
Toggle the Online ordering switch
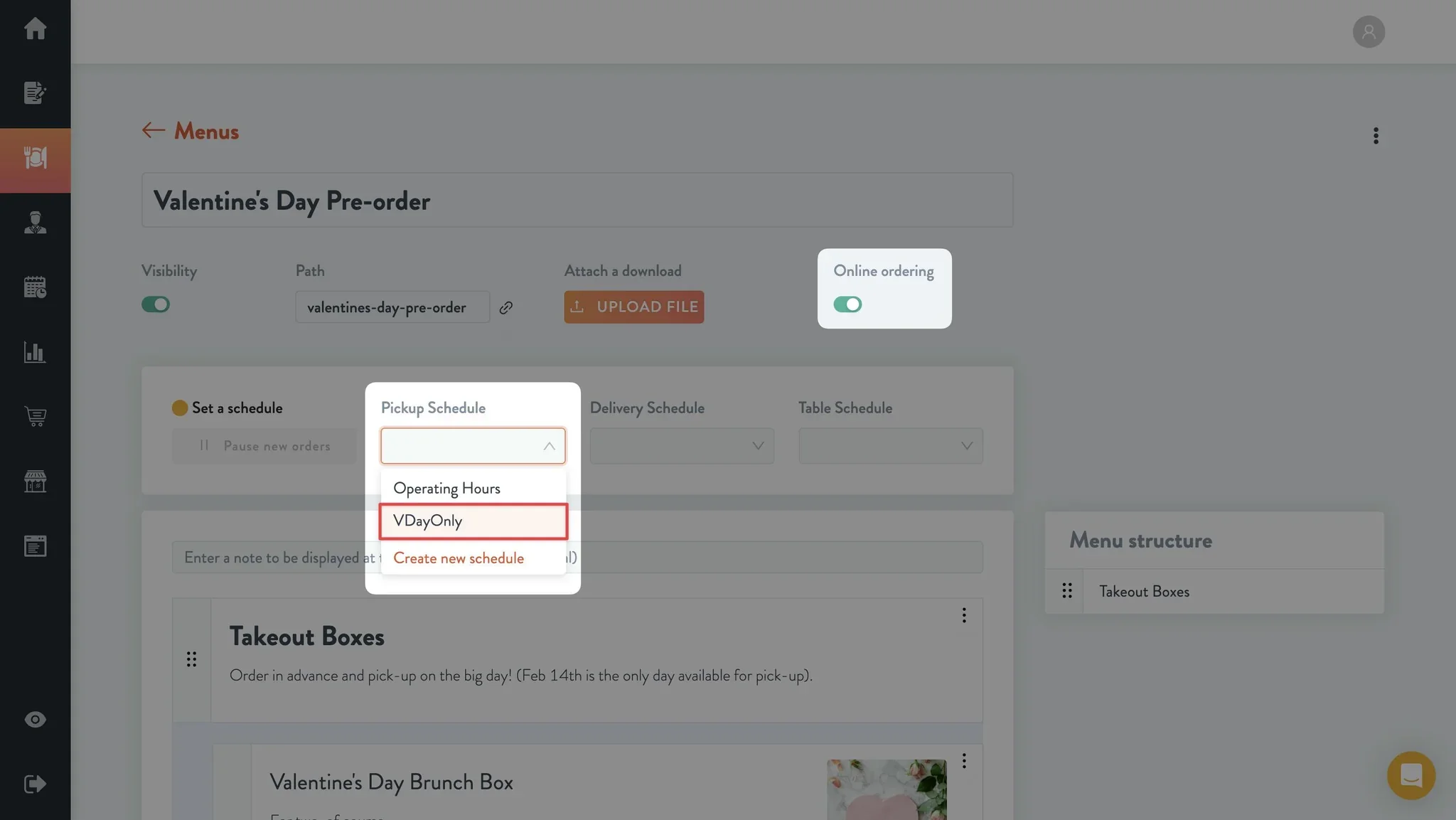pos(847,304)
